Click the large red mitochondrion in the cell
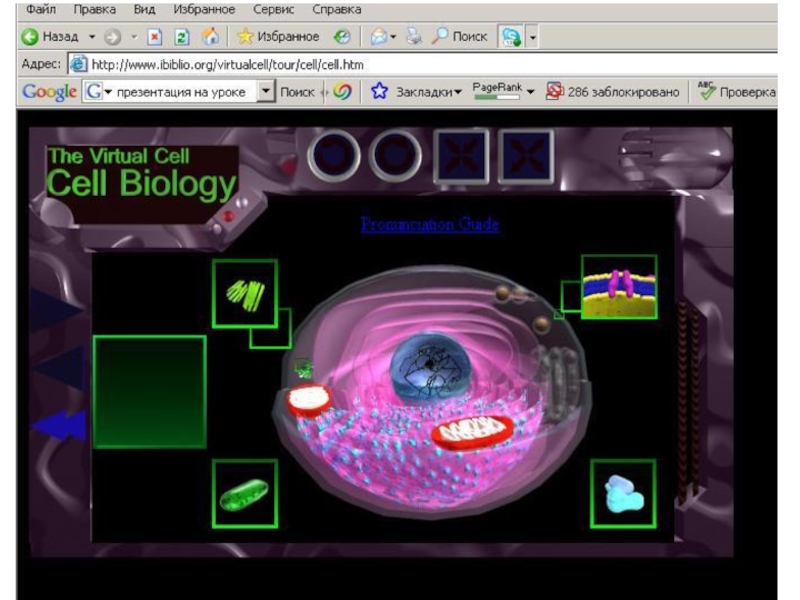Screen dimensions: 800x600 (472, 432)
